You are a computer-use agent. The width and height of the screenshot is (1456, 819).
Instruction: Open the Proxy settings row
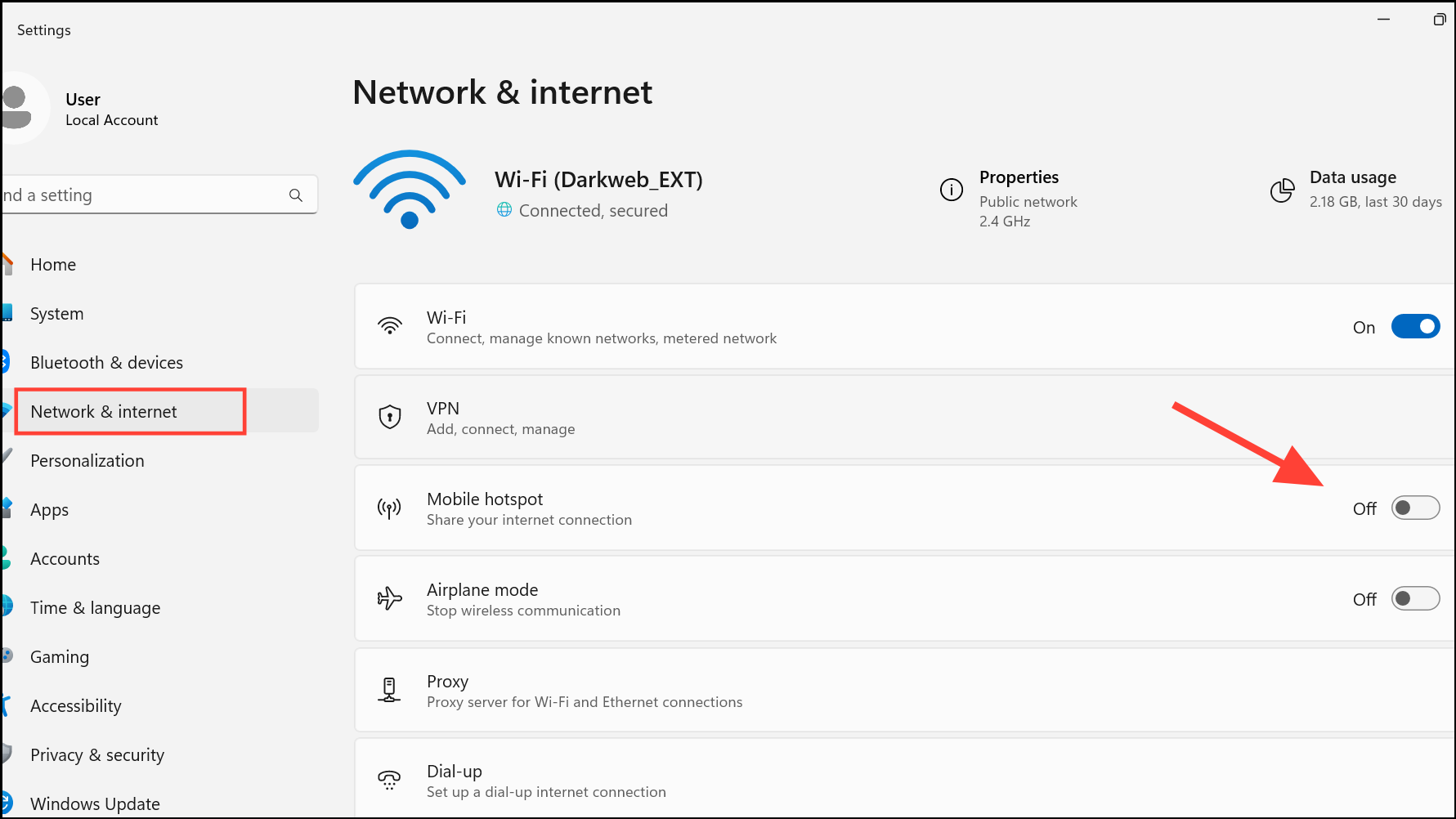coord(904,691)
